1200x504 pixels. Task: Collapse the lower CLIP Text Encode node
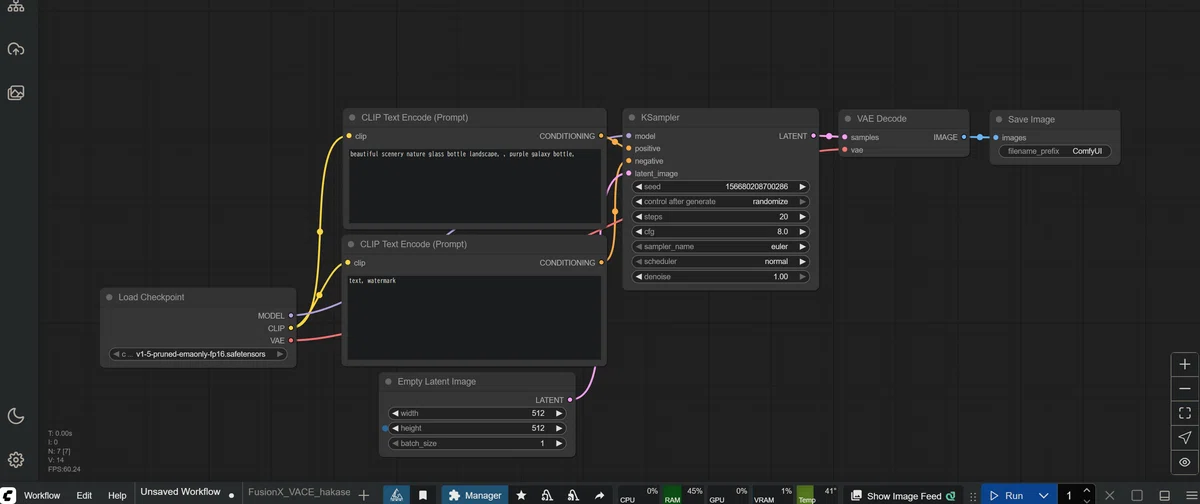tap(352, 244)
